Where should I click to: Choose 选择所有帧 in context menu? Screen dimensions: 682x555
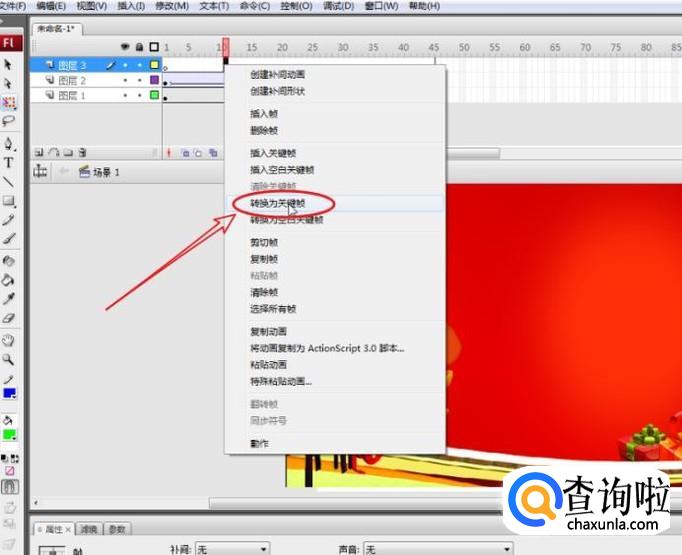click(334, 309)
